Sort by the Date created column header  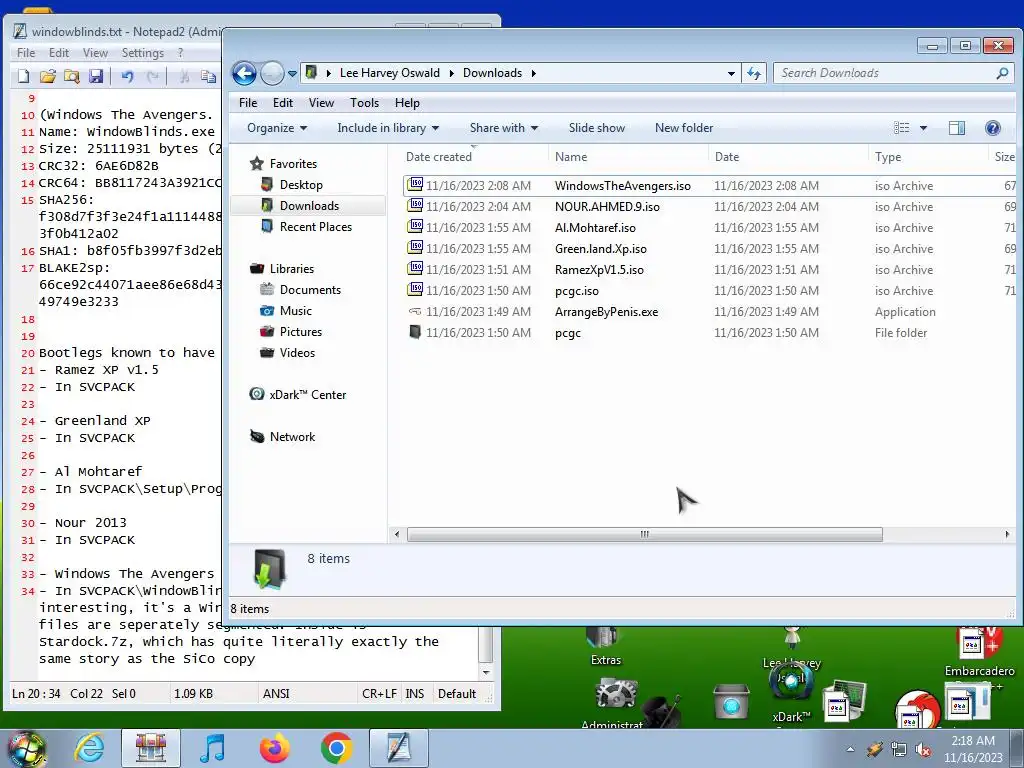click(x=475, y=157)
